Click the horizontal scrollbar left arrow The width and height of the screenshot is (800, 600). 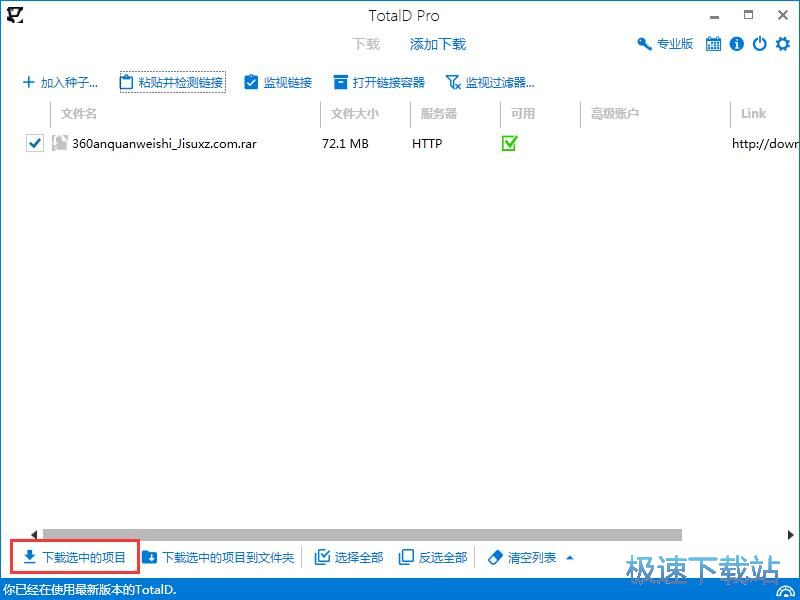click(x=34, y=535)
